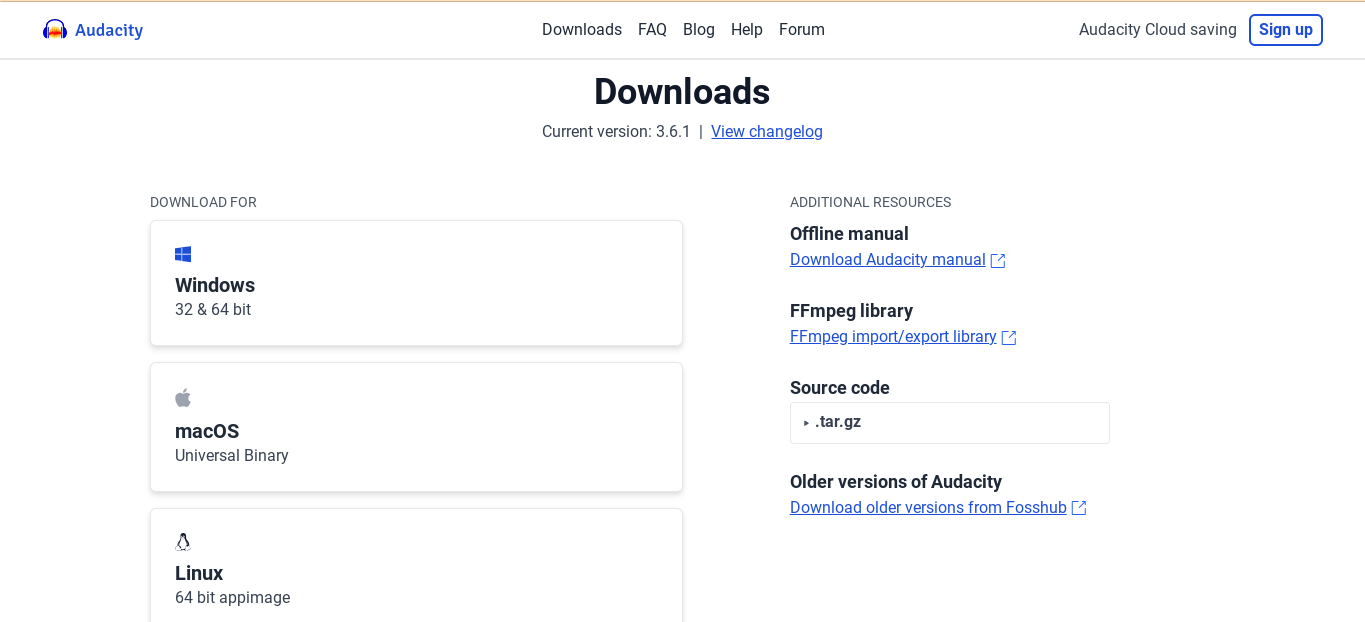This screenshot has height=622, width=1365.
Task: Open FFmpeg import/export library link
Action: pos(893,337)
